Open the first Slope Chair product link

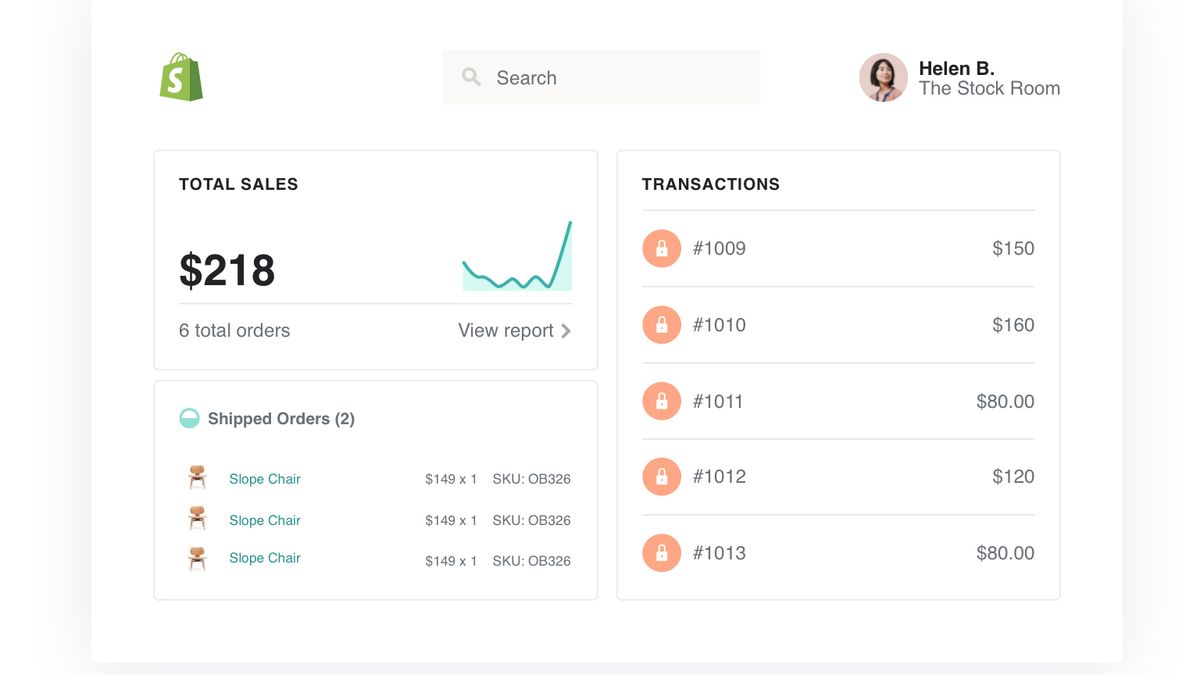point(264,478)
